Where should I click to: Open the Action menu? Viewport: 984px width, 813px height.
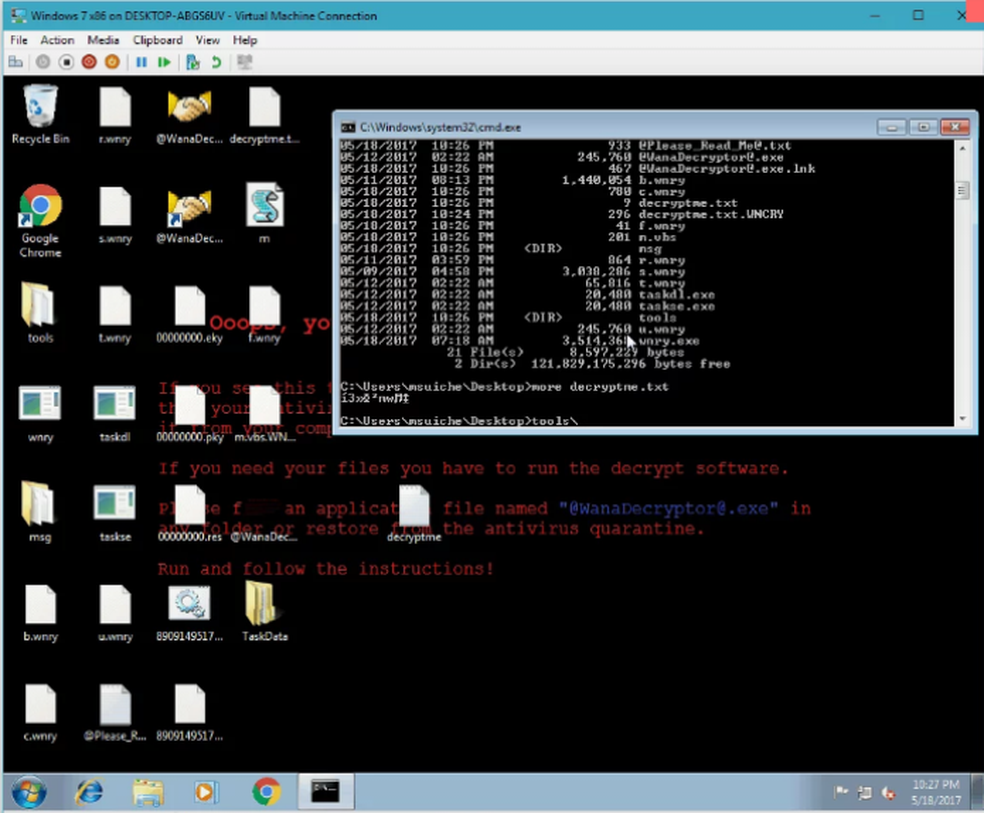(x=57, y=40)
